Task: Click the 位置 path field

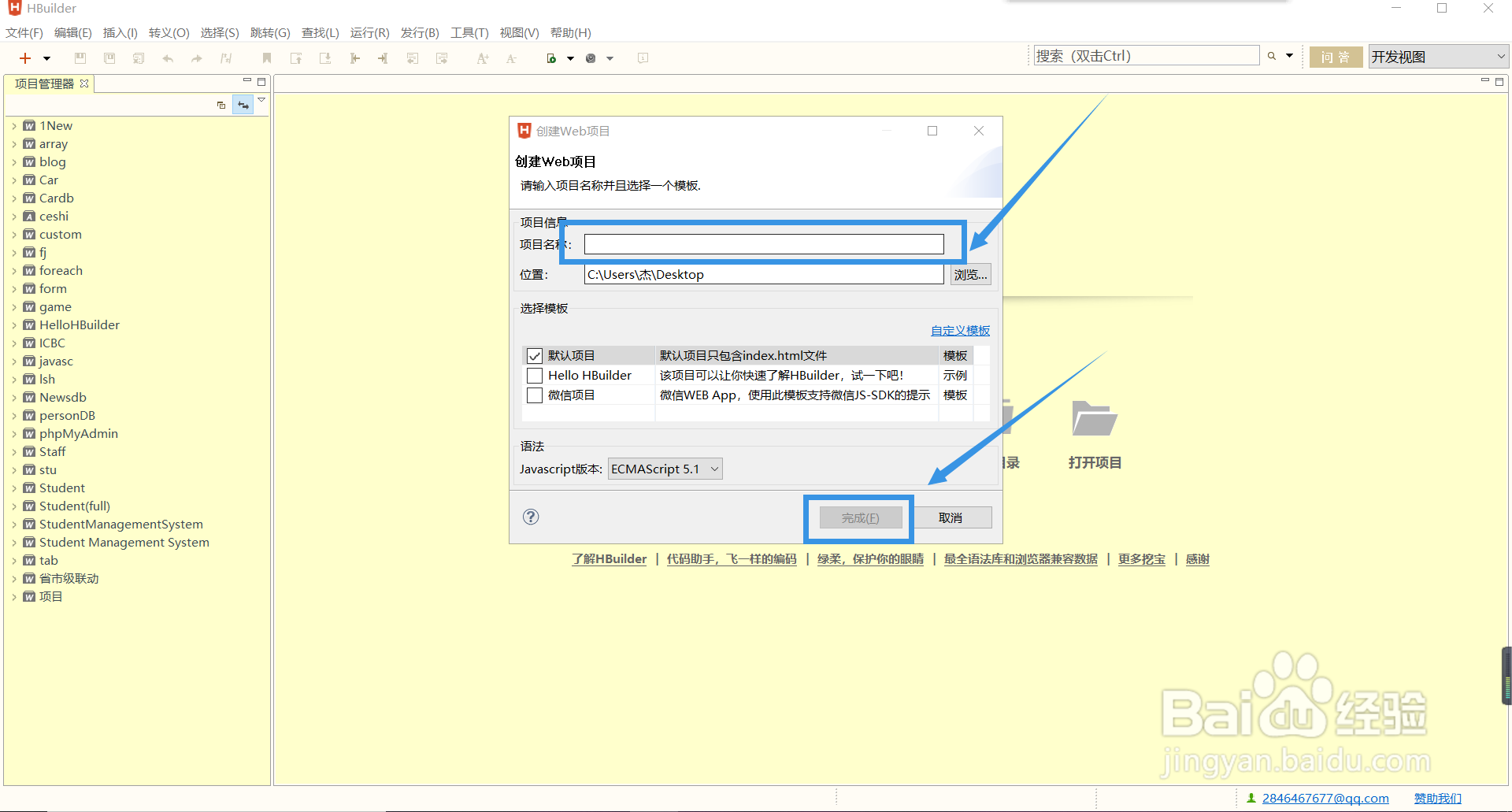Action: point(764,274)
